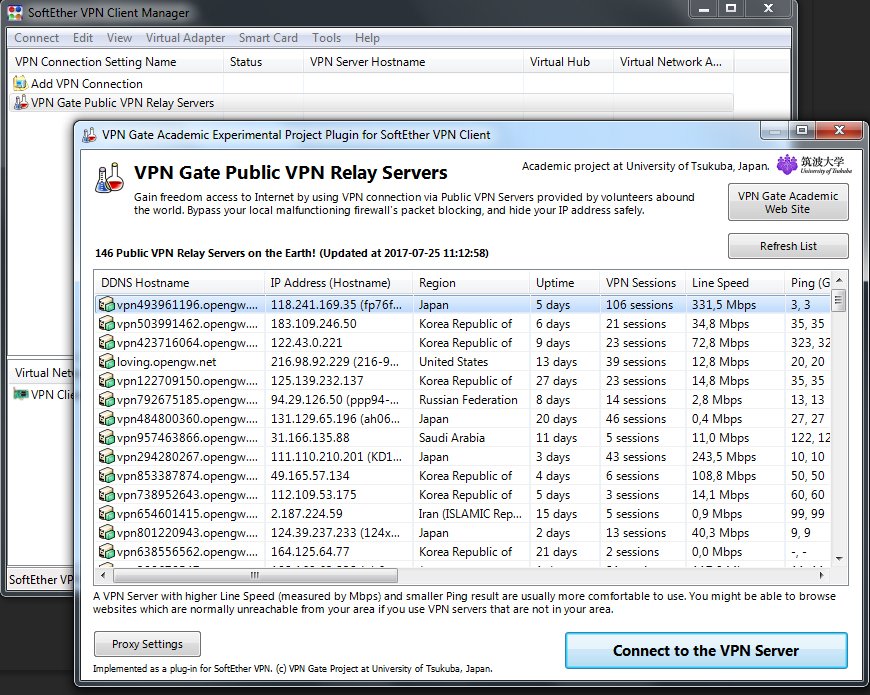Select the 243,5 Mbps line speed cell
This screenshot has height=695, width=870.
tap(724, 457)
